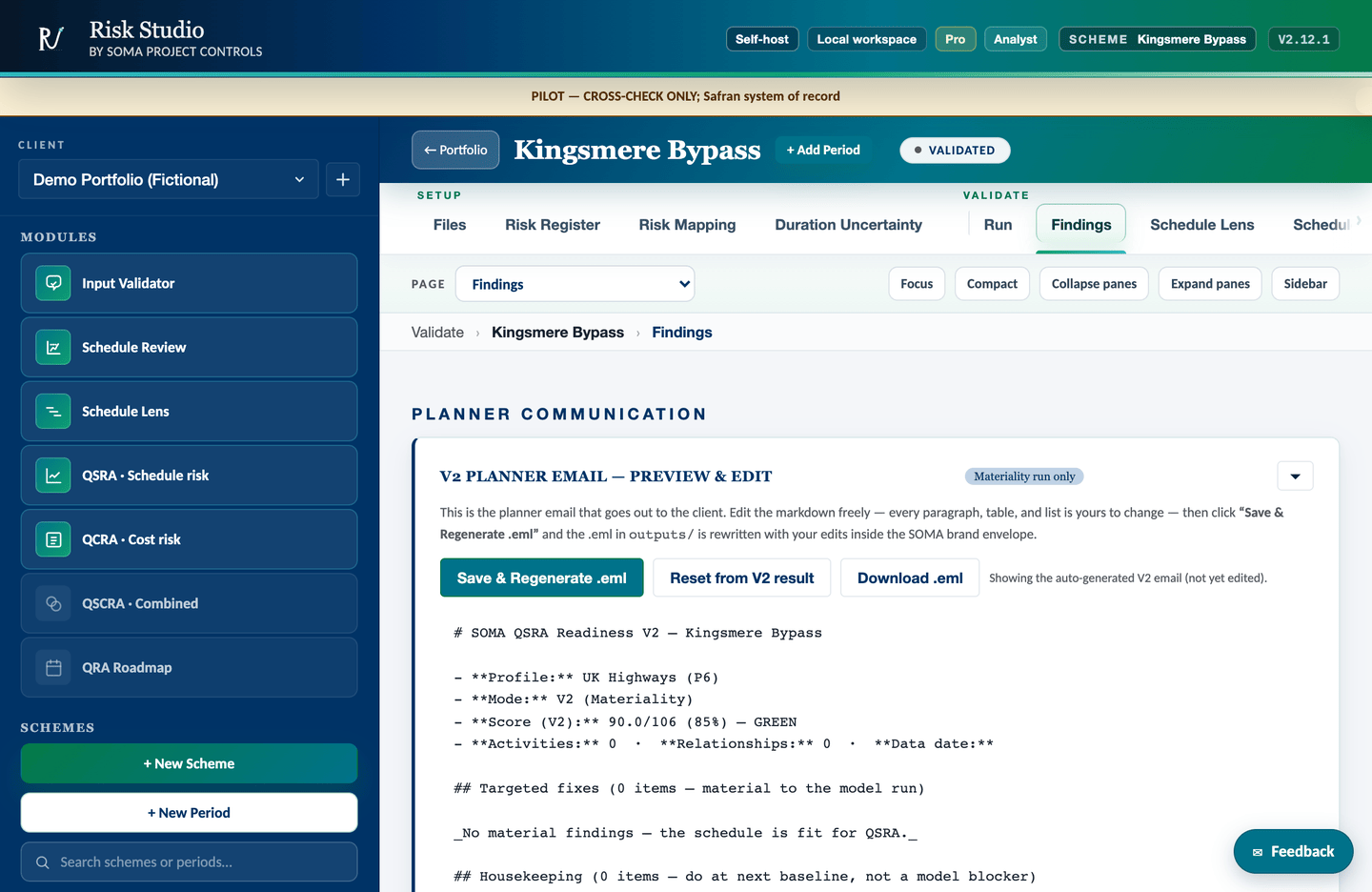Click into the email markdown editor heading line
The width and height of the screenshot is (1372, 892).
click(637, 633)
